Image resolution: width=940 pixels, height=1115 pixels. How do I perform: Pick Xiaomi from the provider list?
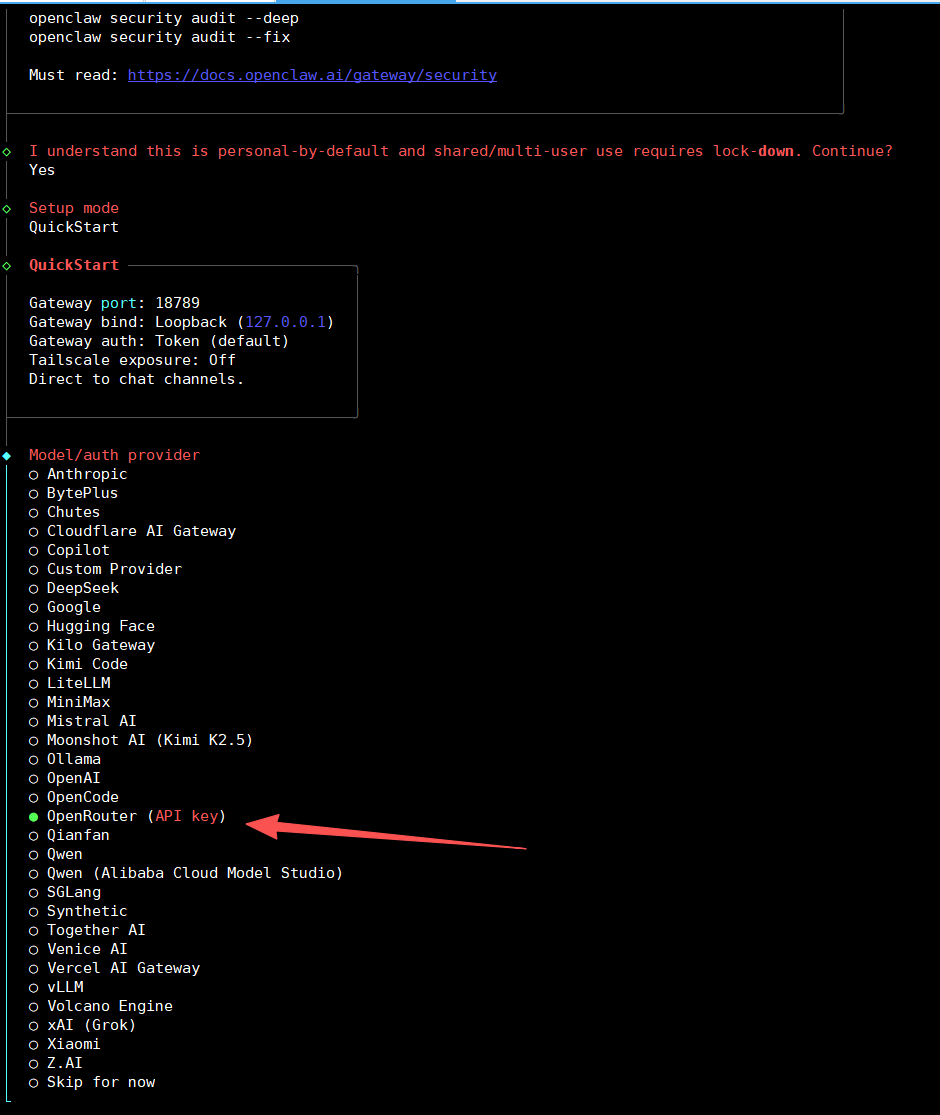click(65, 1045)
